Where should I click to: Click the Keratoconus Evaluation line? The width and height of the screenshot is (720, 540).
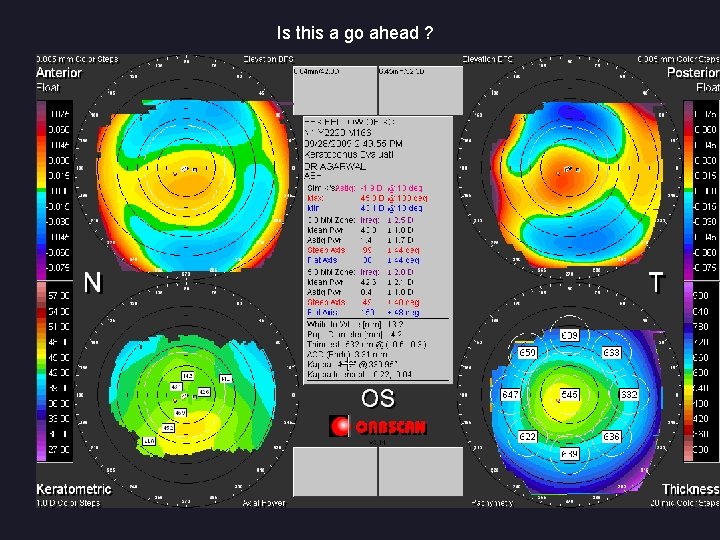(349, 155)
